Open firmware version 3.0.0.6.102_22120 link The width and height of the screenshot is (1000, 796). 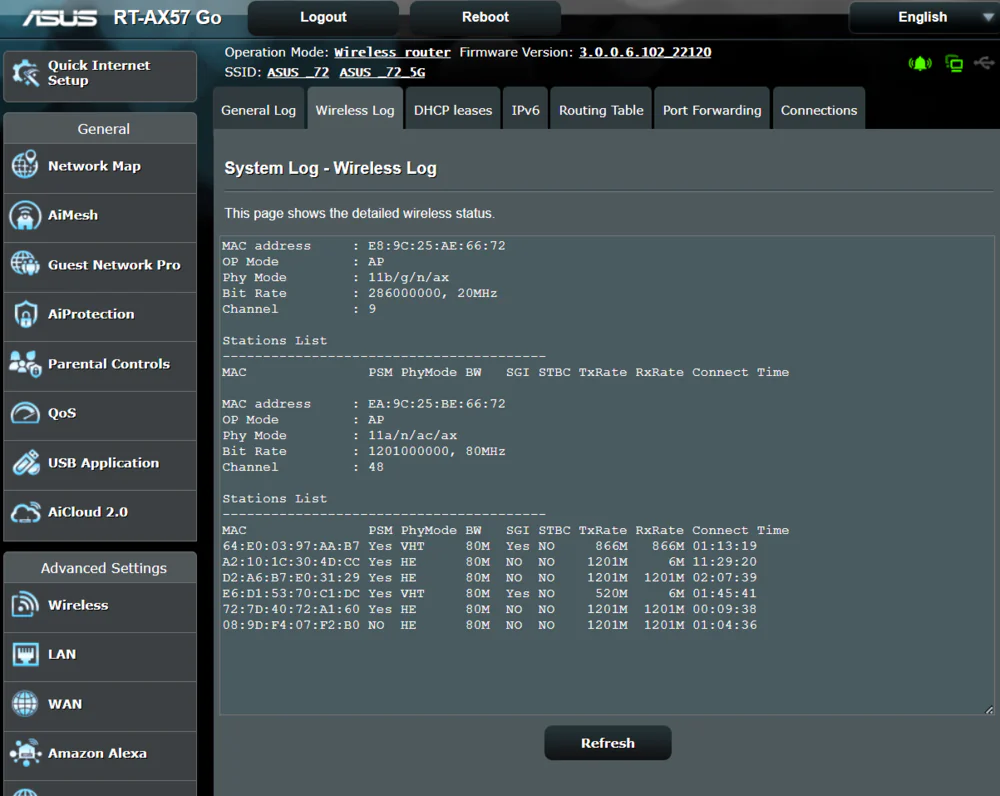pos(645,52)
